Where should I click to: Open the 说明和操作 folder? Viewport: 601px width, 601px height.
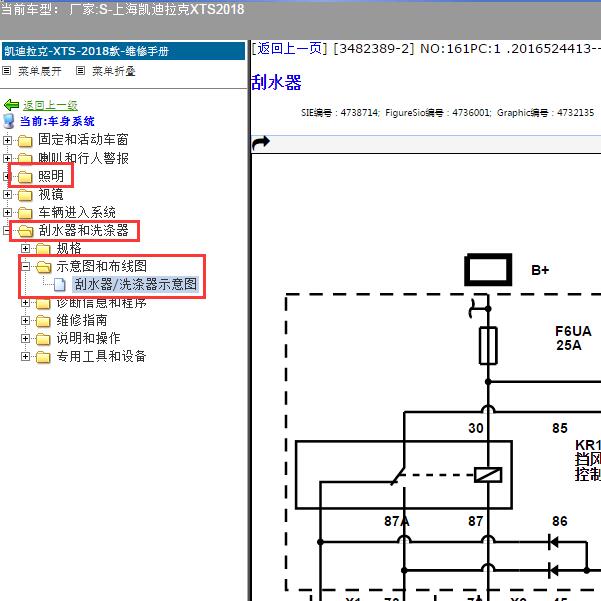(88, 338)
